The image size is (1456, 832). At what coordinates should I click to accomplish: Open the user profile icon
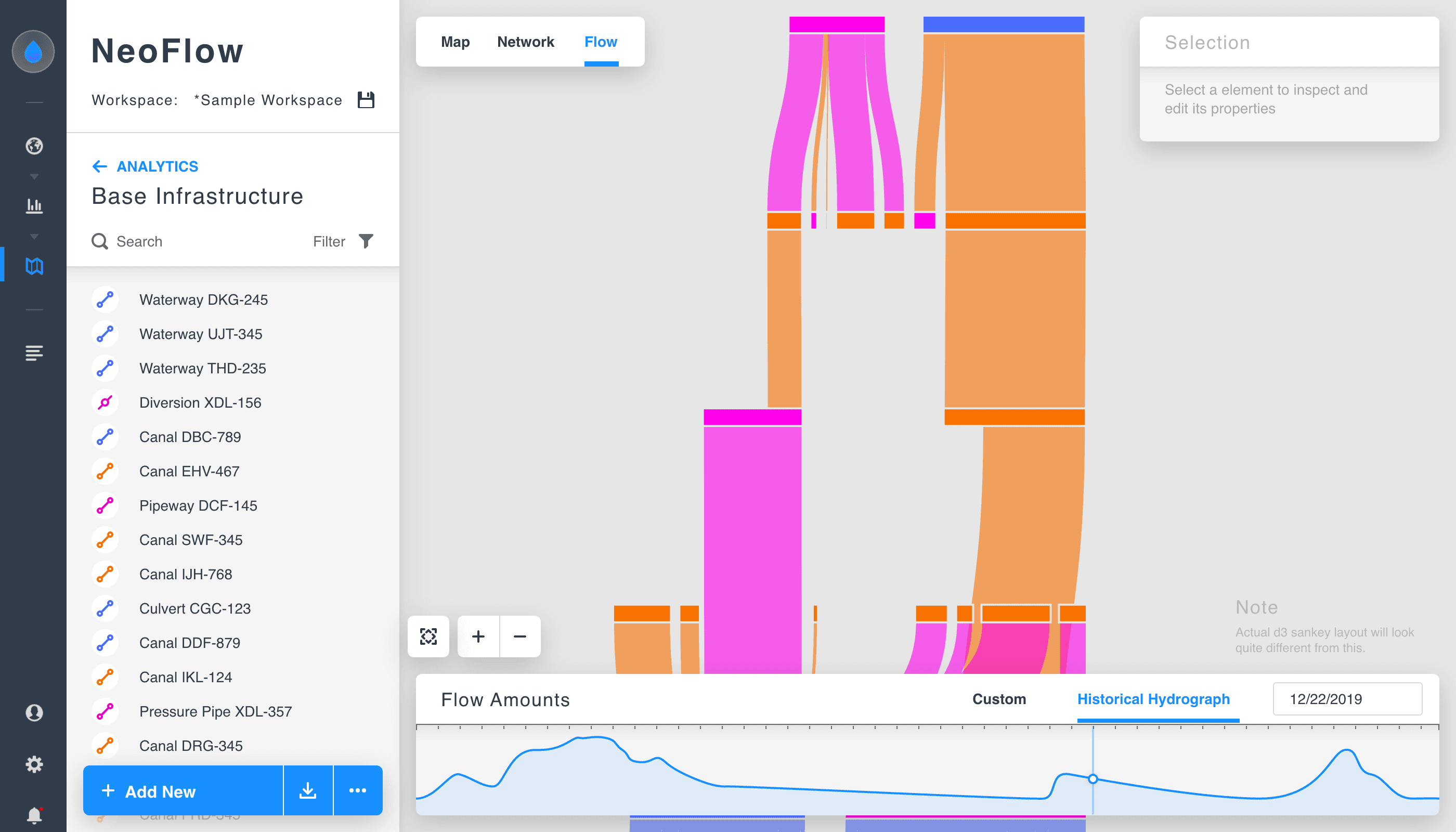tap(34, 712)
